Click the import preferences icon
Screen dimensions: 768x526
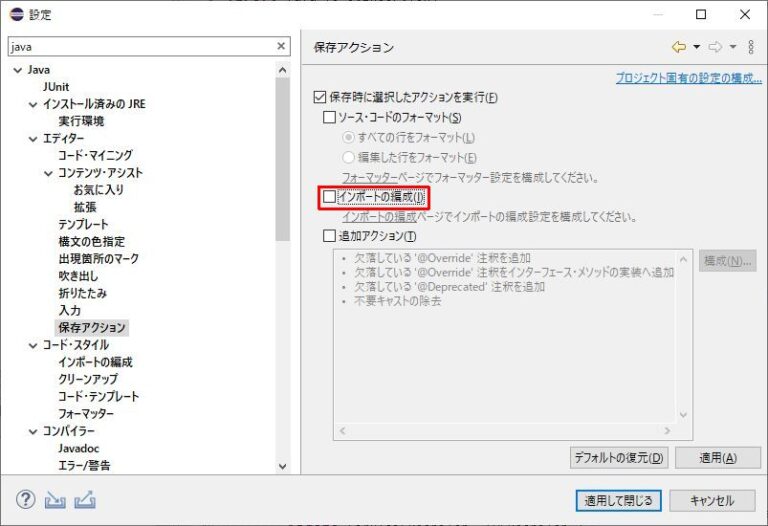pyautogui.click(x=55, y=501)
